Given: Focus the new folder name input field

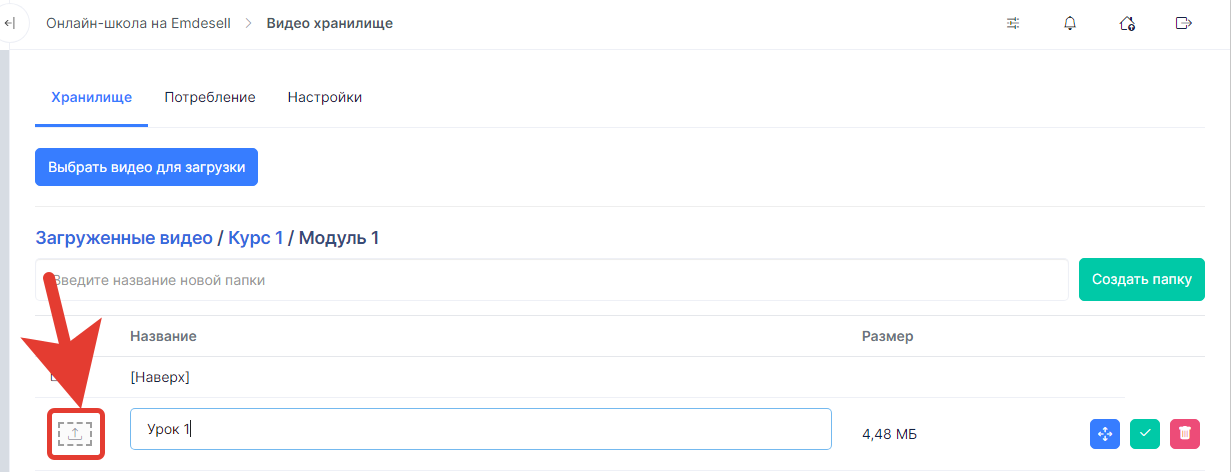Looking at the screenshot, I should [x=552, y=280].
